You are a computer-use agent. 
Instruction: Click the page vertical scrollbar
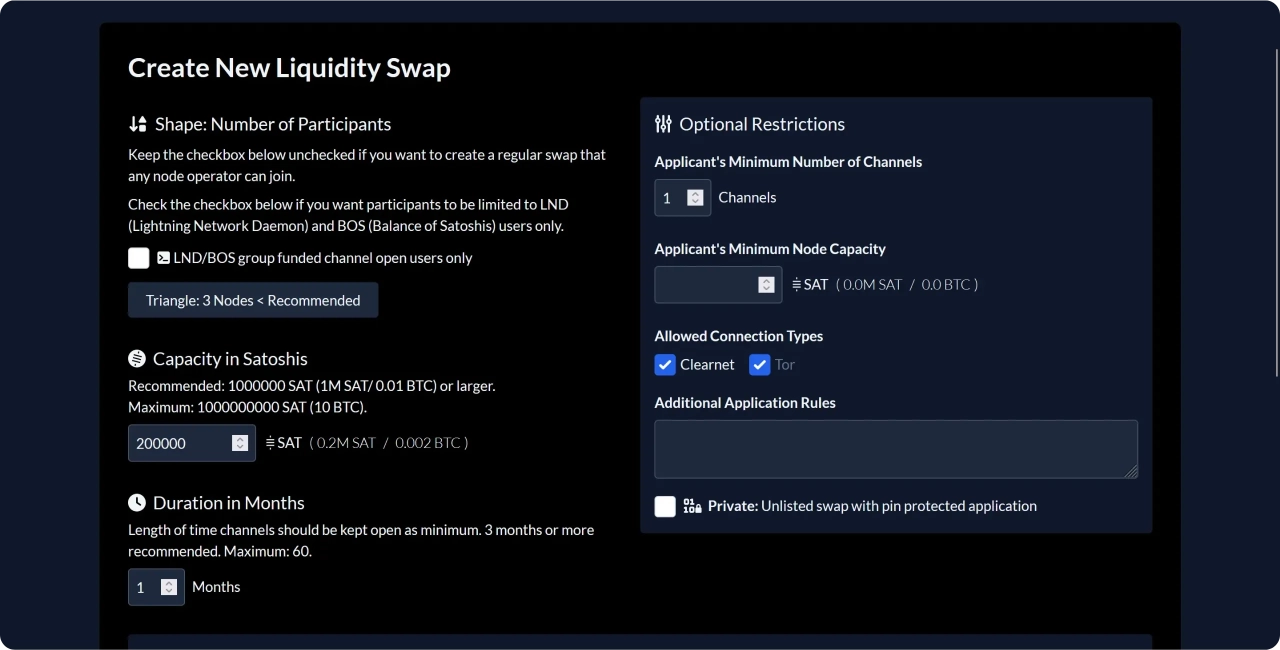tap(1276, 200)
